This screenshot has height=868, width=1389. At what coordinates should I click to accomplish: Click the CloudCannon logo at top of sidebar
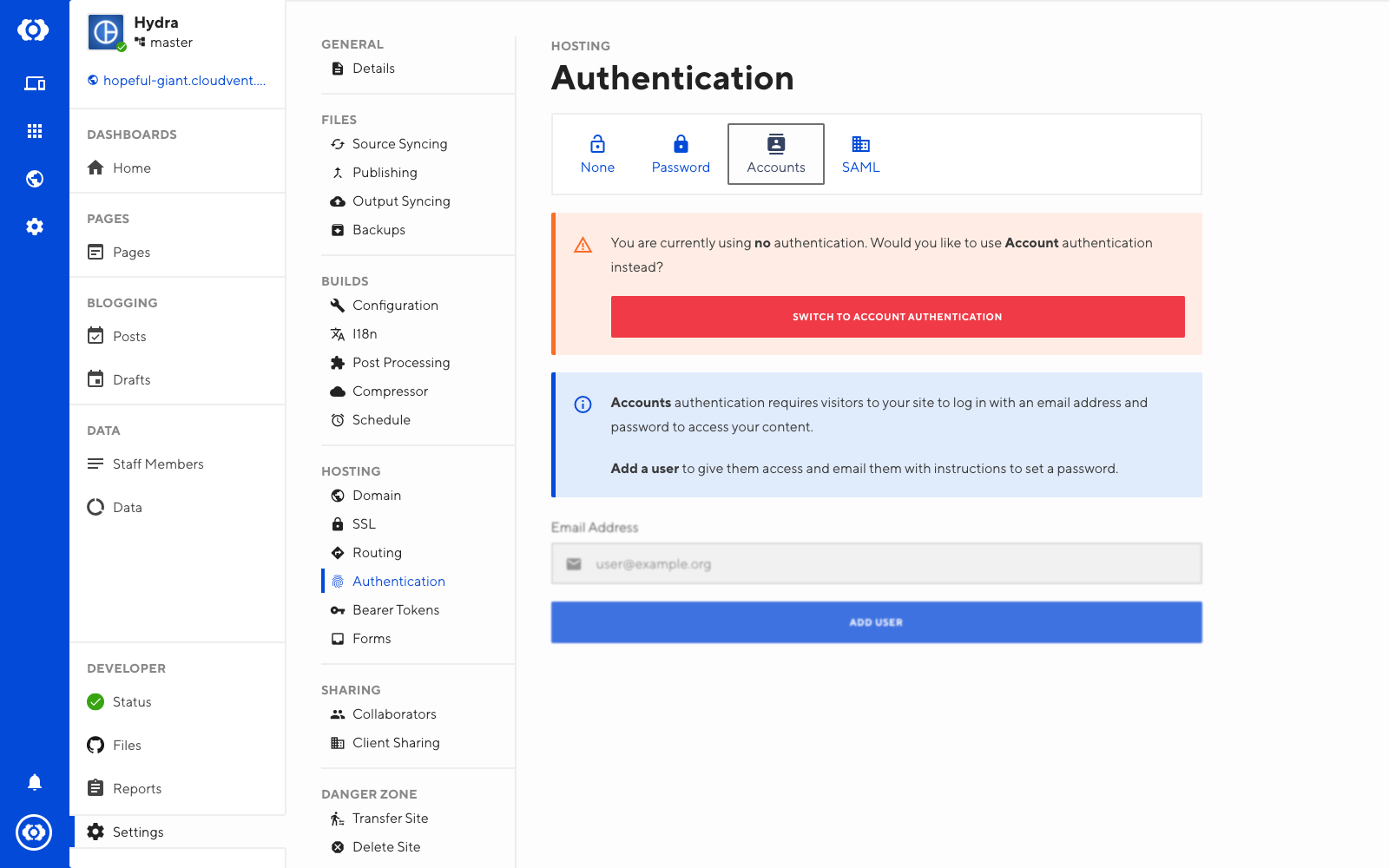pyautogui.click(x=34, y=30)
